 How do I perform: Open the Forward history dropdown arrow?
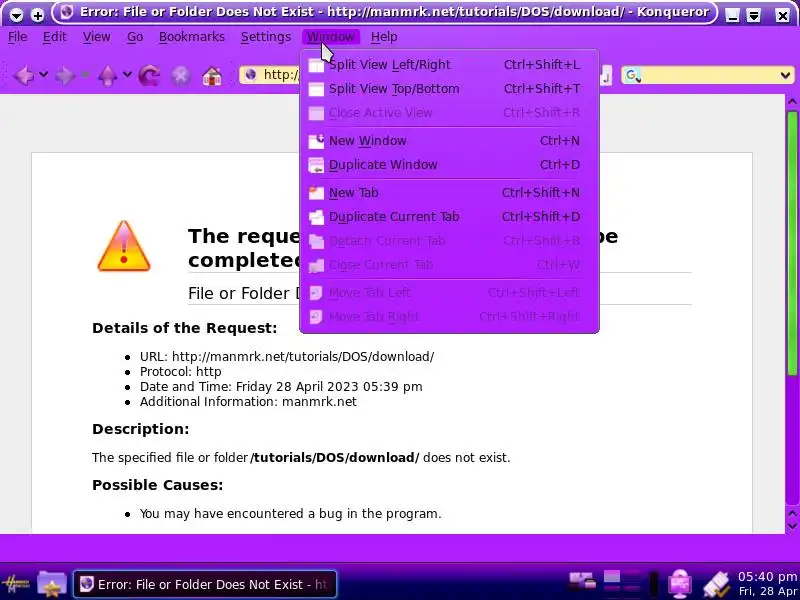85,74
